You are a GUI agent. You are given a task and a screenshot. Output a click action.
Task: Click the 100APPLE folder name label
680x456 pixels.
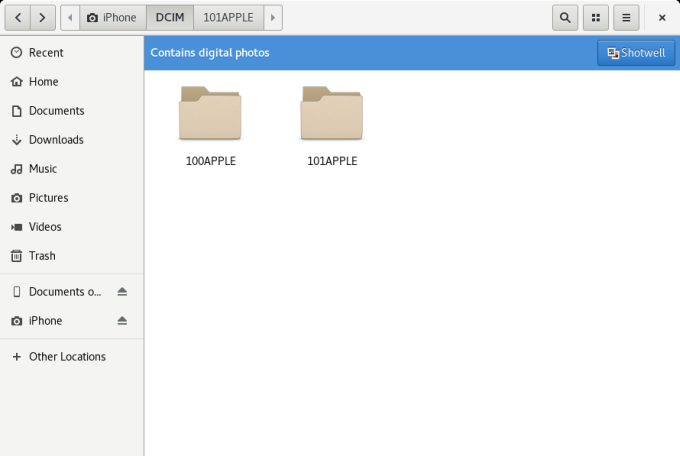pos(211,161)
